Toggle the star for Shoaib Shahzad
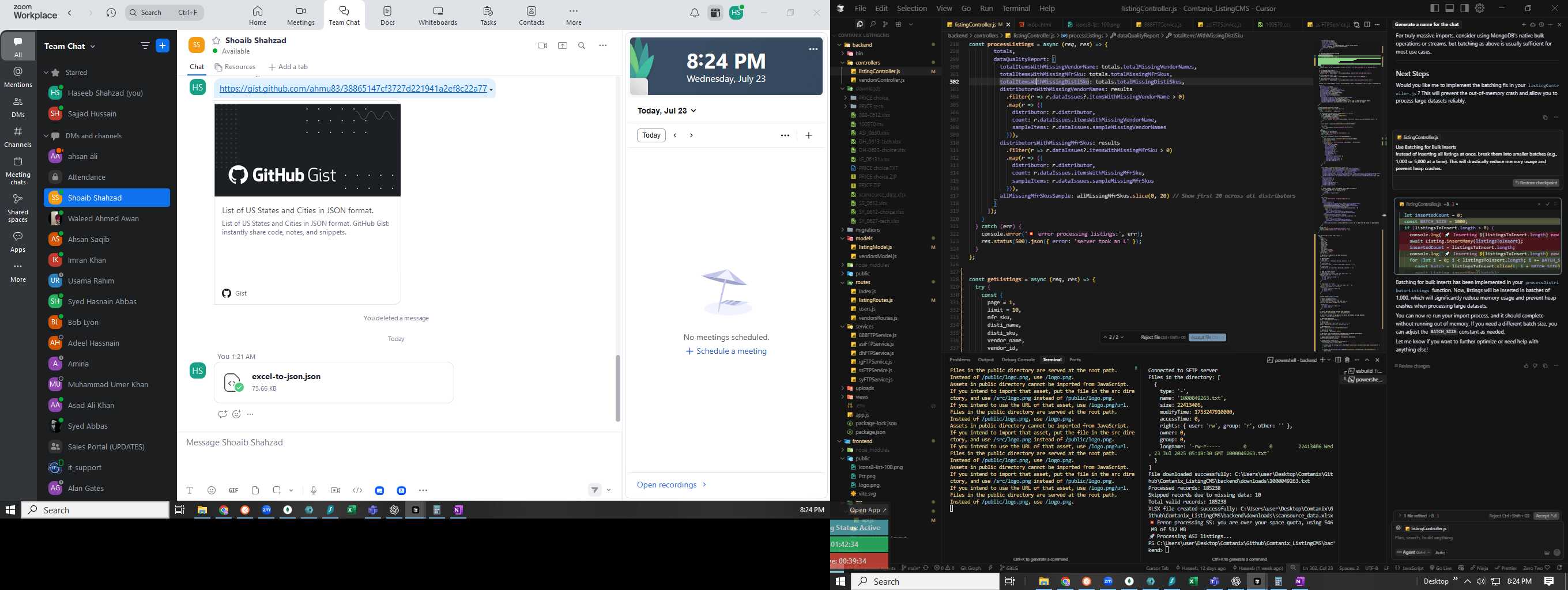This screenshot has width=1568, height=590. pyautogui.click(x=216, y=40)
